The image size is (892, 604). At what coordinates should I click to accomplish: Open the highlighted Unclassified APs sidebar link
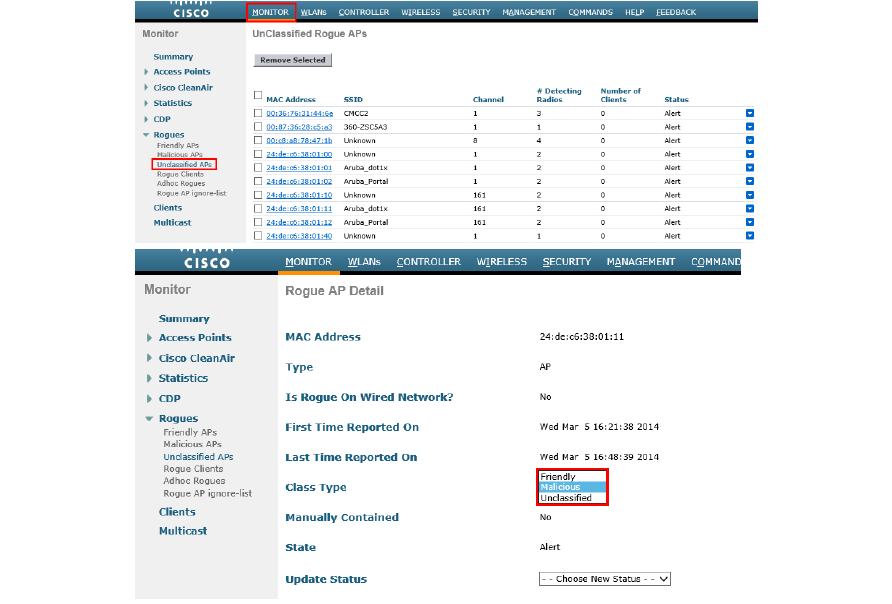(x=184, y=164)
